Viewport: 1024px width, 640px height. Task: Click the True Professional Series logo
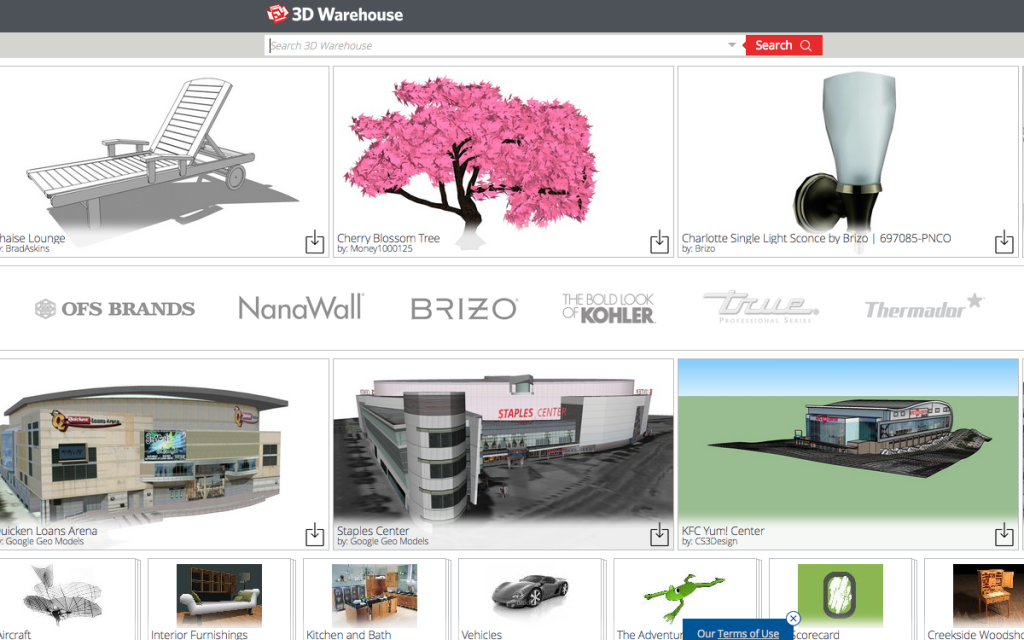pos(761,307)
